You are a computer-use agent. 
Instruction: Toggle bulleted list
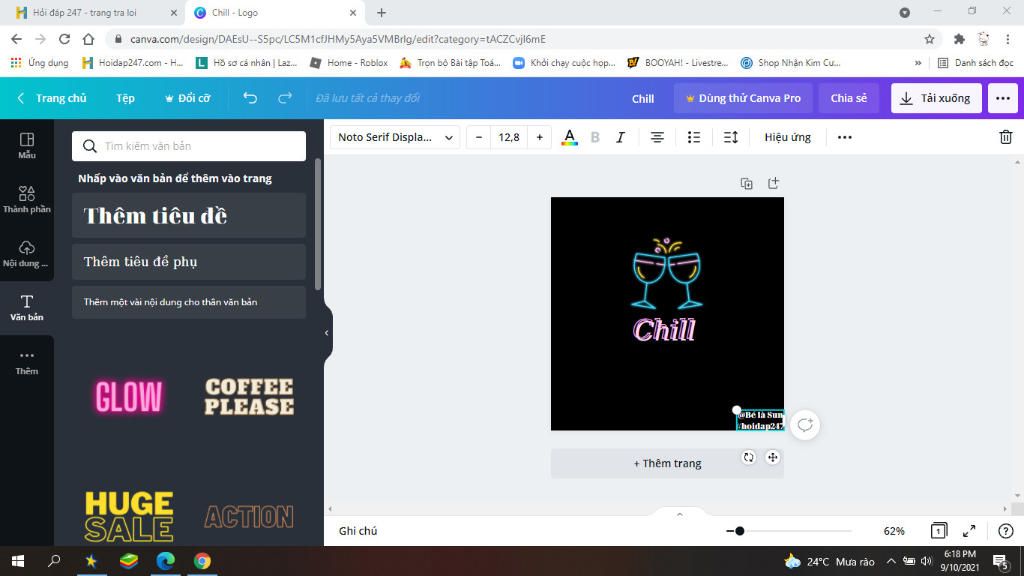tap(694, 137)
